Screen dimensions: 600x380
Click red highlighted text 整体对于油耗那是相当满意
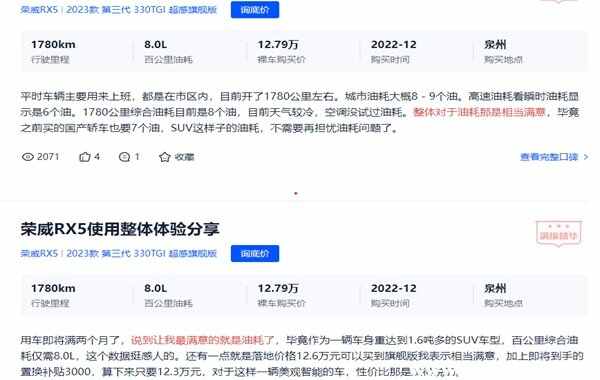click(x=479, y=112)
